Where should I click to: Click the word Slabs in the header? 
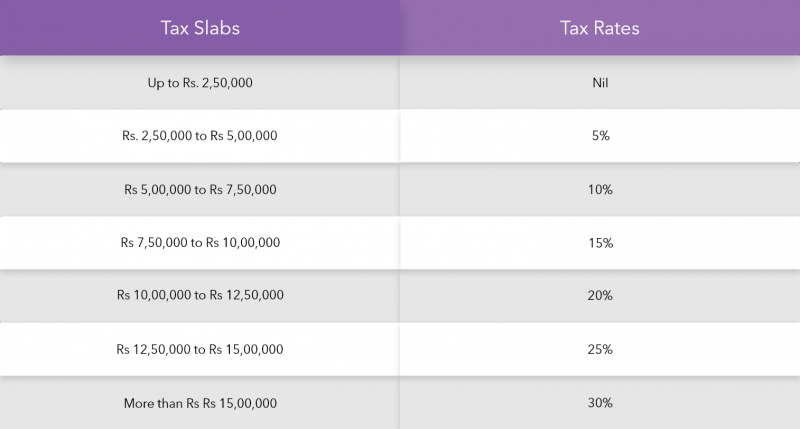click(216, 28)
